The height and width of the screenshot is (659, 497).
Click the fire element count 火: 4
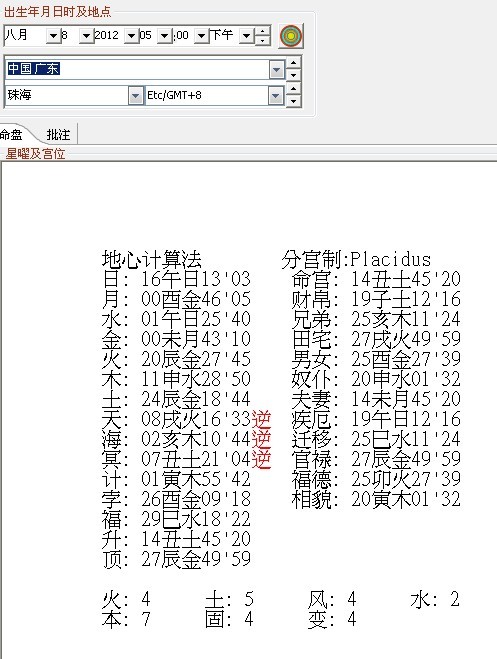(126, 599)
